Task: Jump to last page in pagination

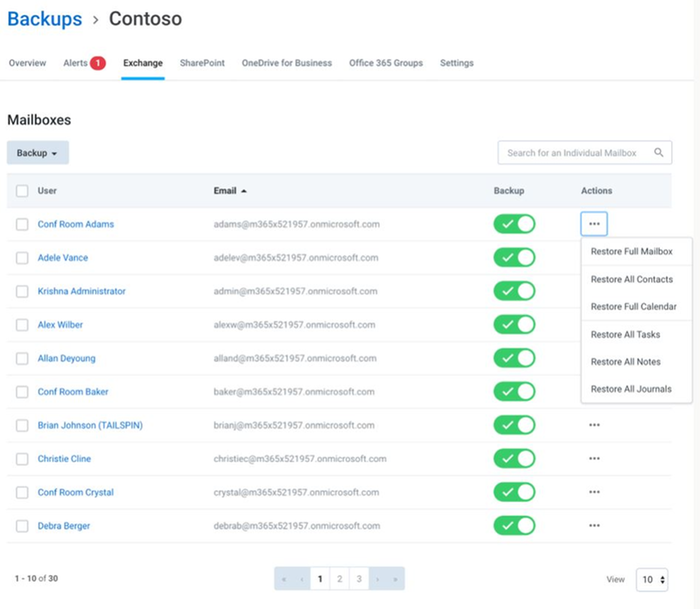Action: click(395, 579)
